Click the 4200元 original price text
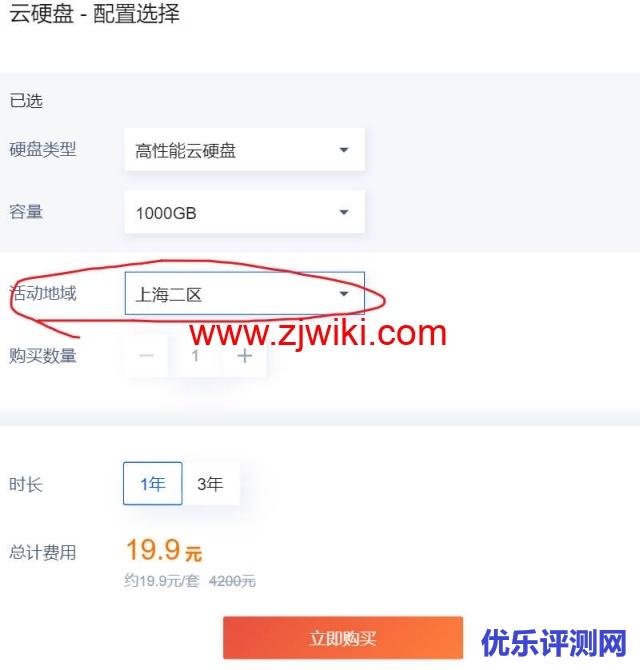Viewport: 640px width, 670px height. (232, 581)
